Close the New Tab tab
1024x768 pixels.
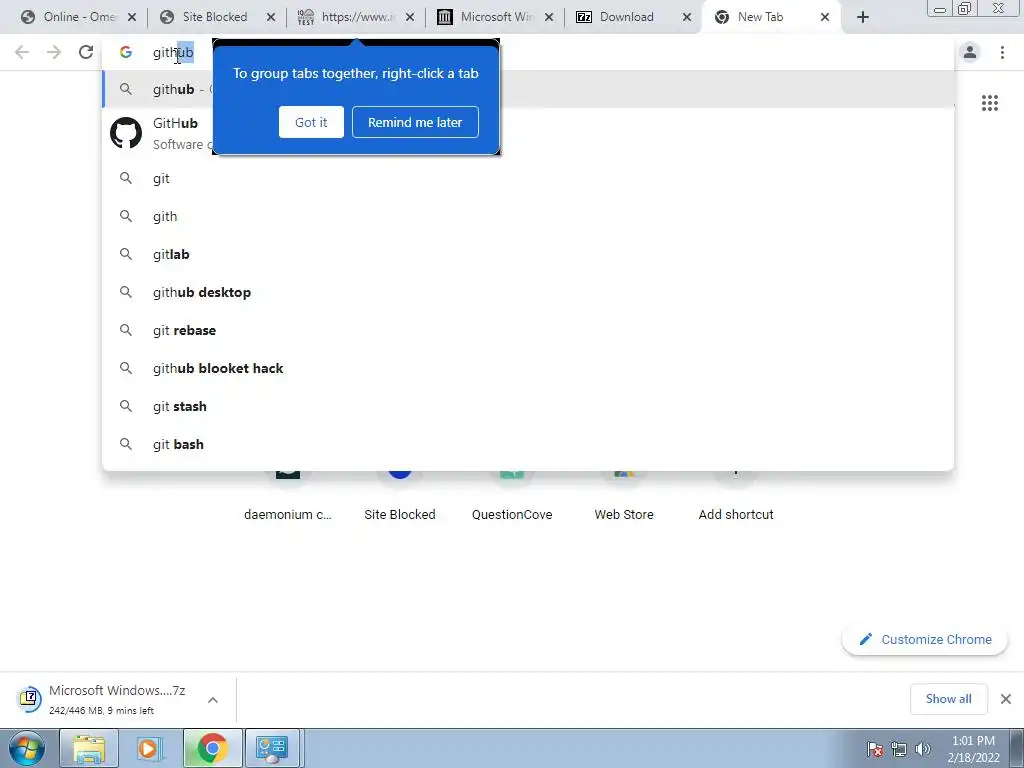coord(825,18)
